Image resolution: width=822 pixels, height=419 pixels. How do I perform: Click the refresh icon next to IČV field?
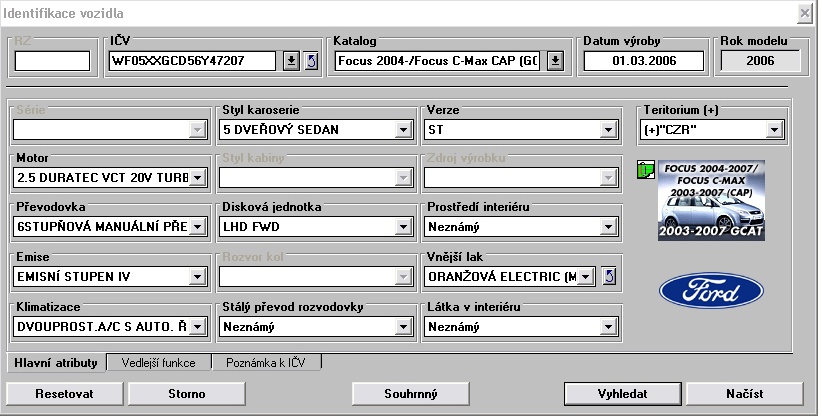coord(310,61)
